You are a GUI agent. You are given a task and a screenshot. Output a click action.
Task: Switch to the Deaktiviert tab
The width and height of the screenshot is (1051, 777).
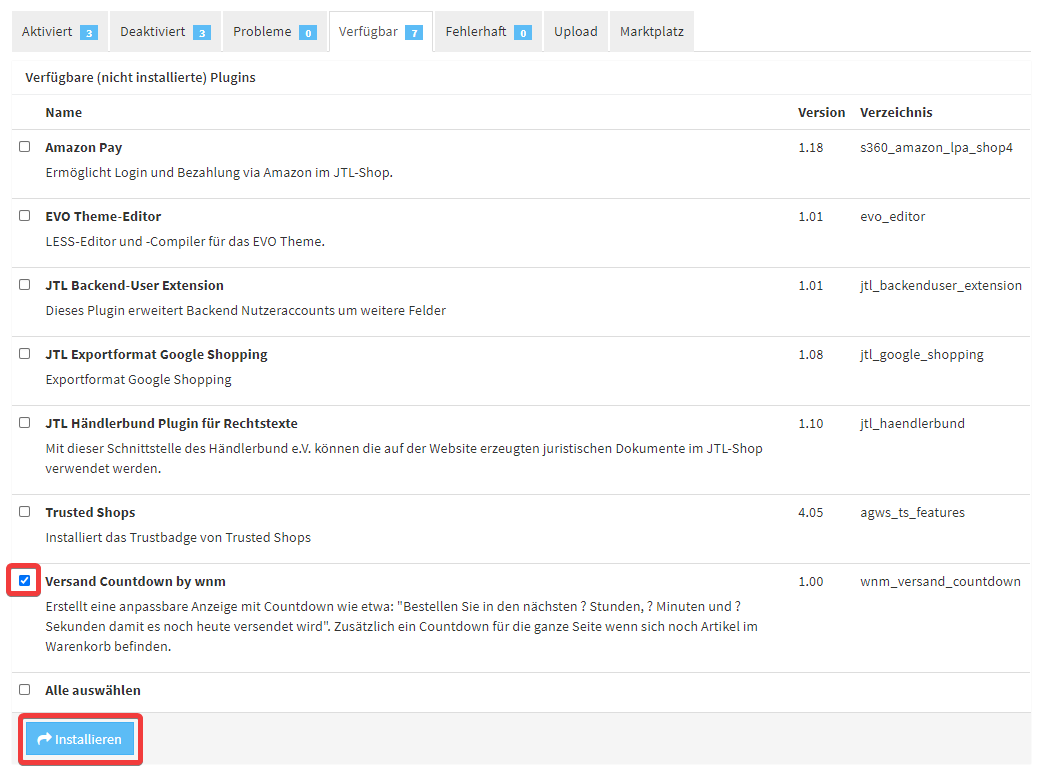(x=165, y=32)
